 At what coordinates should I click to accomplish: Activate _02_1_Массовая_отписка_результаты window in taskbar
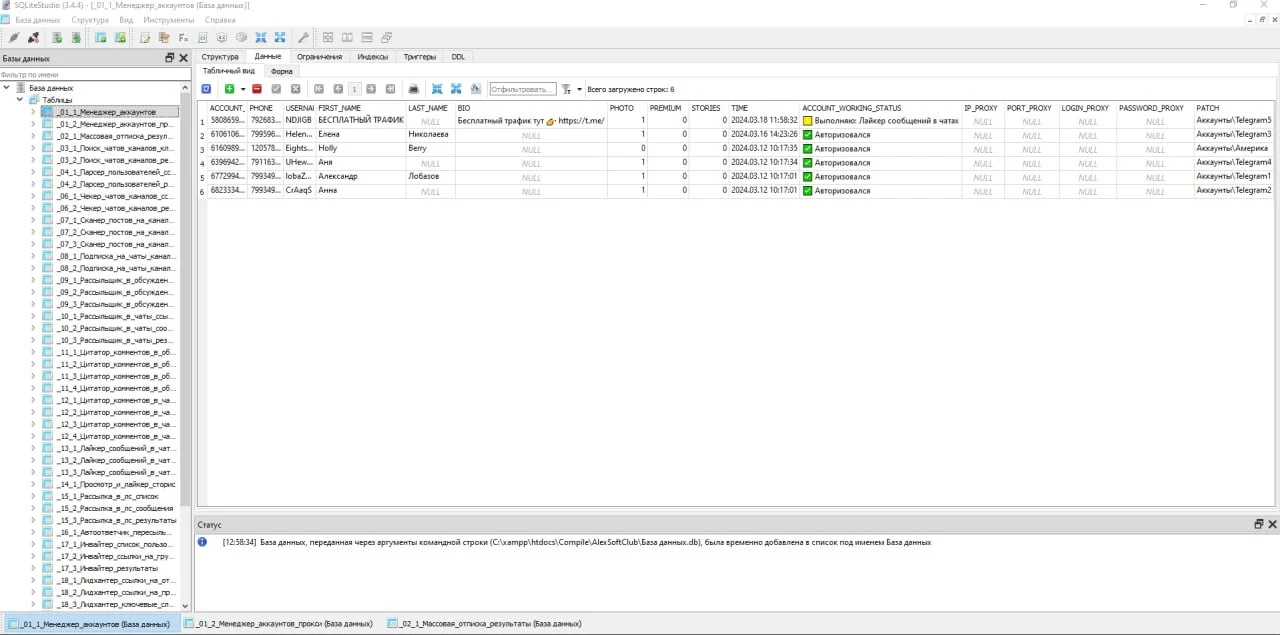(x=484, y=624)
